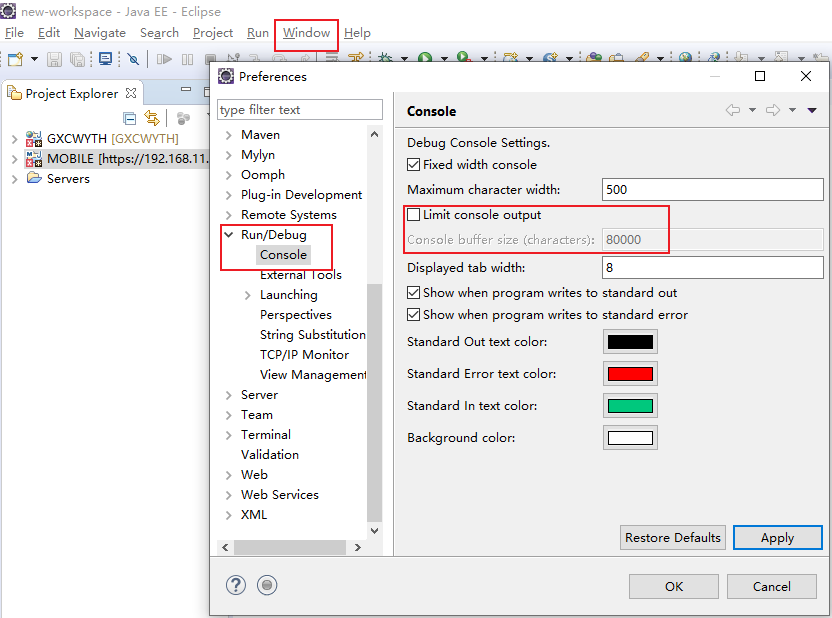The image size is (832, 618).
Task: Click the type filter text field
Action: 300,110
